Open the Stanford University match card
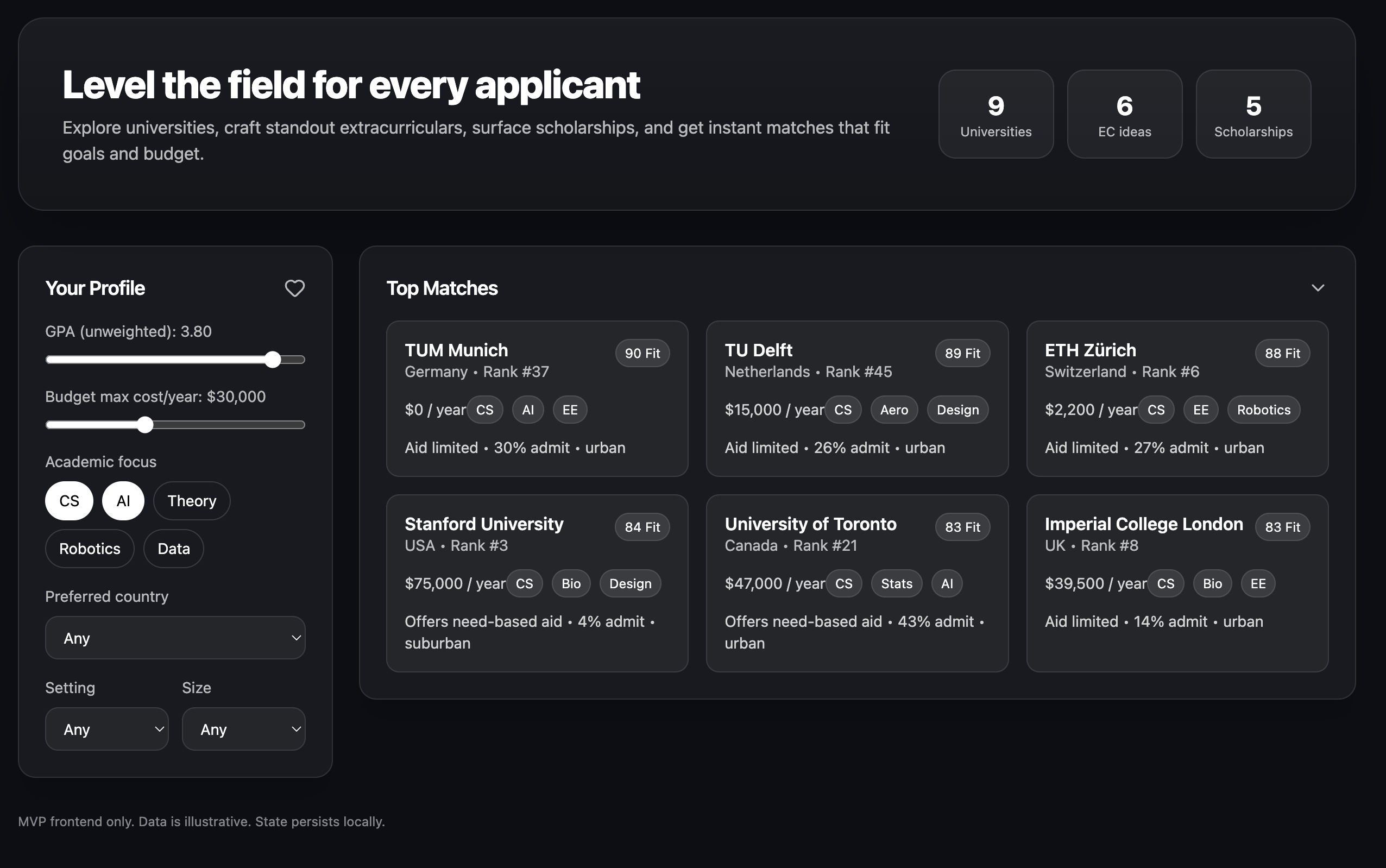Viewport: 1386px width, 868px height. point(537,583)
